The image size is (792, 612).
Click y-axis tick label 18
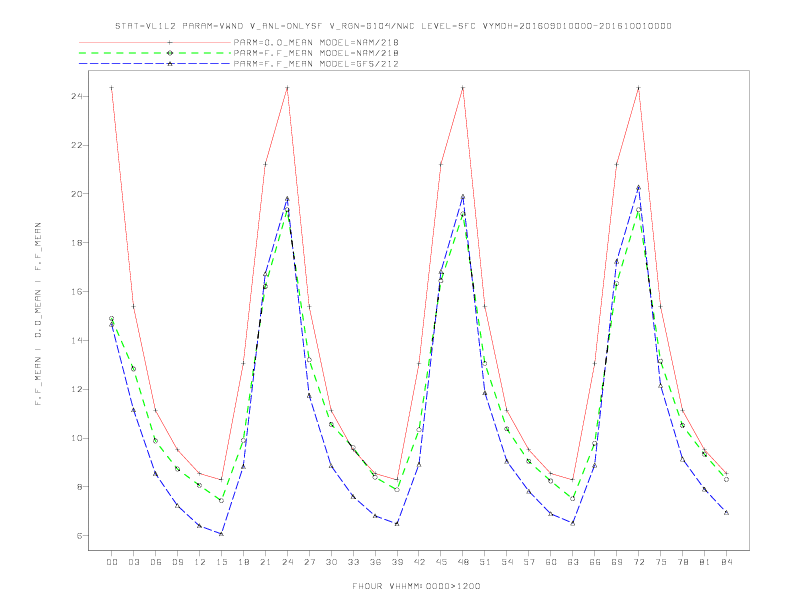tap(77, 242)
